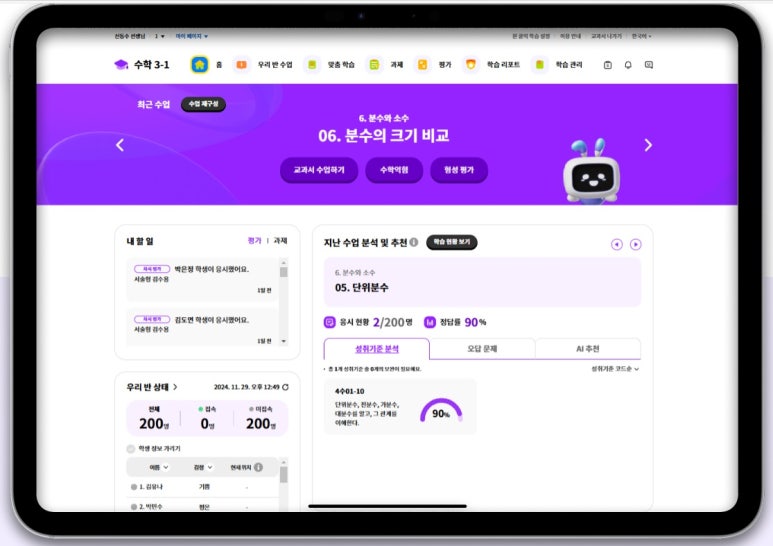Switch to the 오답 문제 tab
The height and width of the screenshot is (546, 773).
(482, 349)
